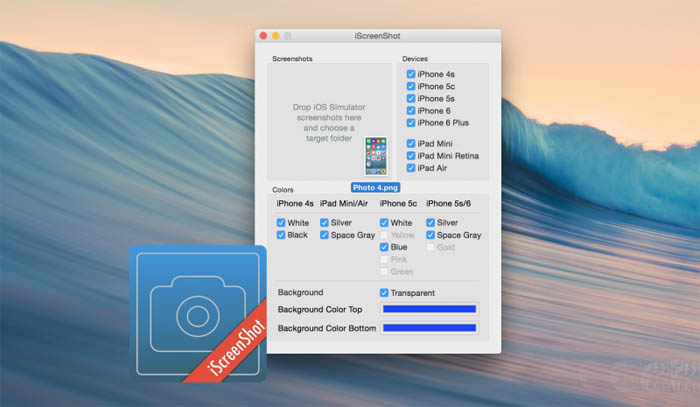Click the iPhone 4s column header
Viewport: 700px width, 407px height.
295,204
